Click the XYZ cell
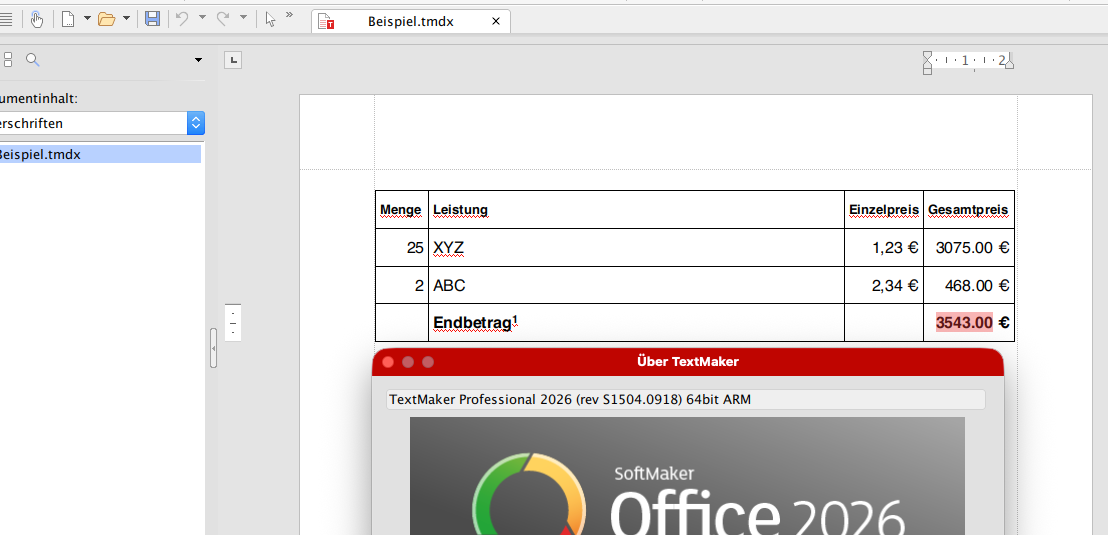The width and height of the screenshot is (1108, 535). tap(636, 247)
